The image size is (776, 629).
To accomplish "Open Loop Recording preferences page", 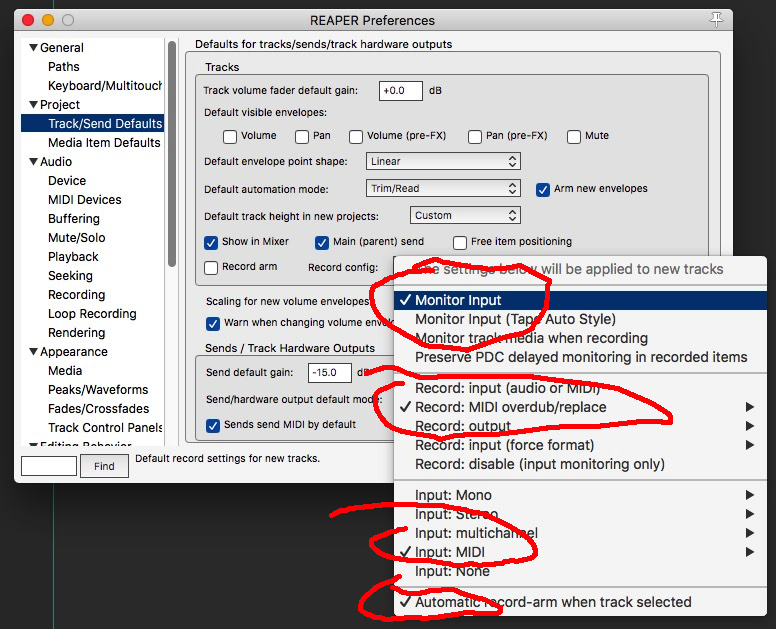I will tap(92, 313).
